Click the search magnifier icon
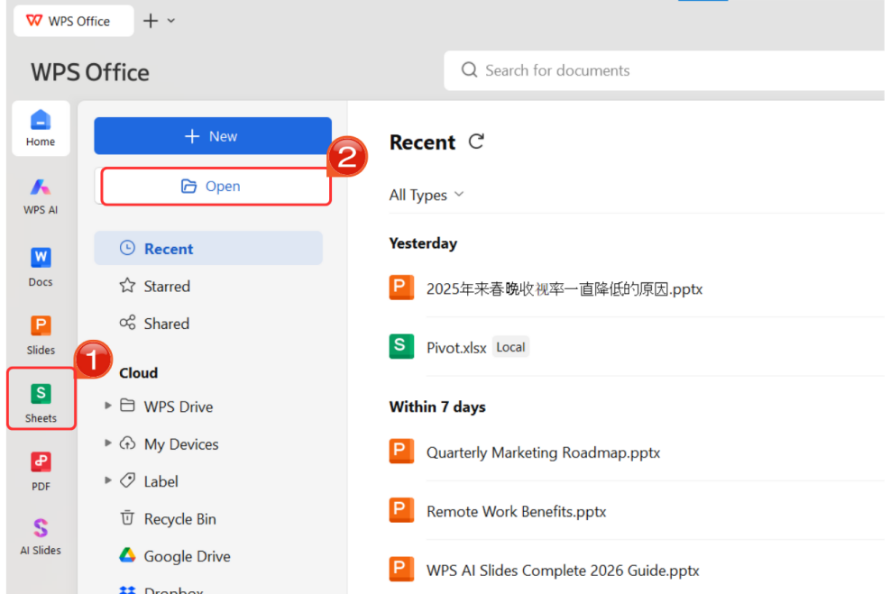The image size is (890, 594). point(469,70)
